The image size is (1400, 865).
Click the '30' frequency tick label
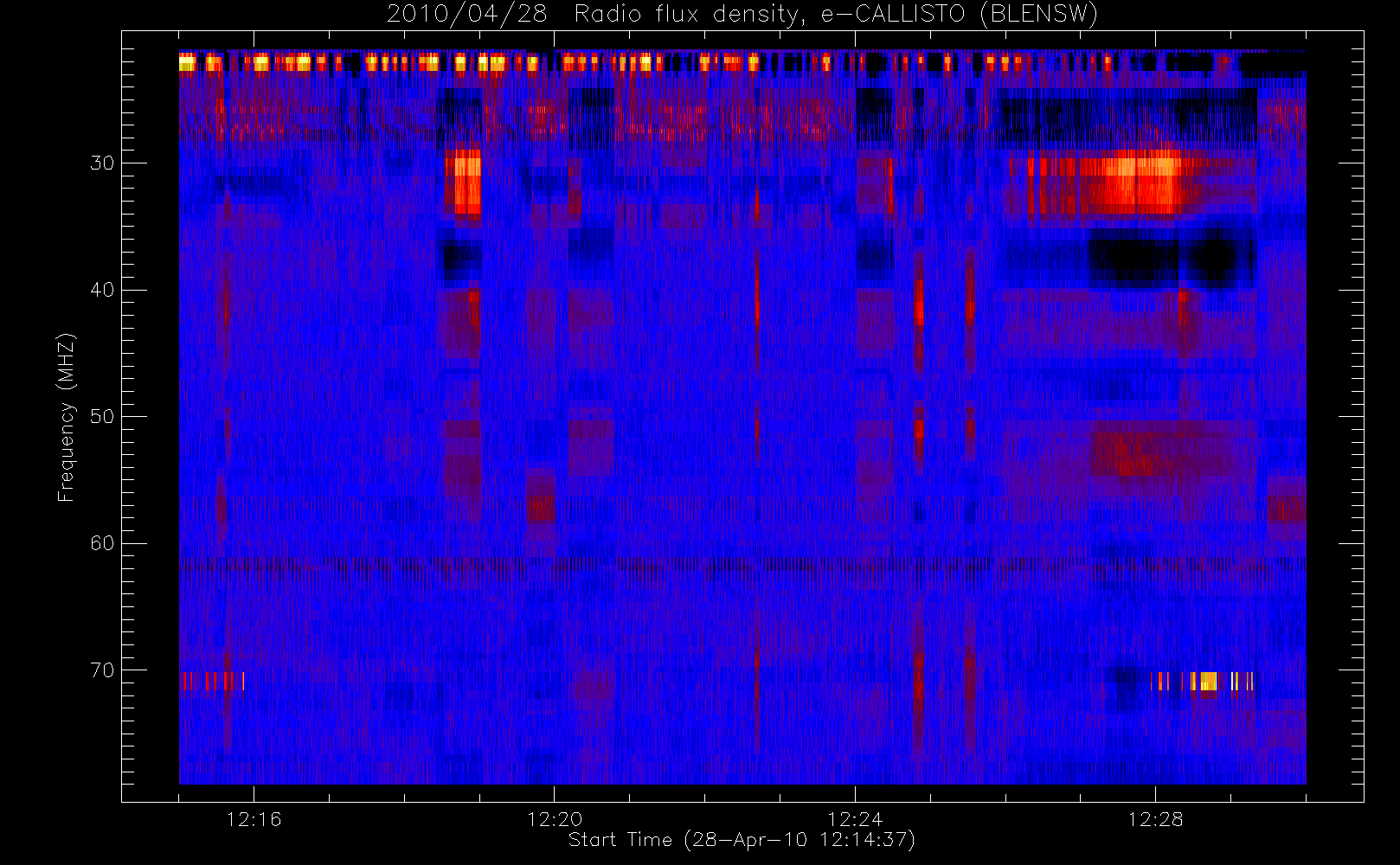[102, 163]
